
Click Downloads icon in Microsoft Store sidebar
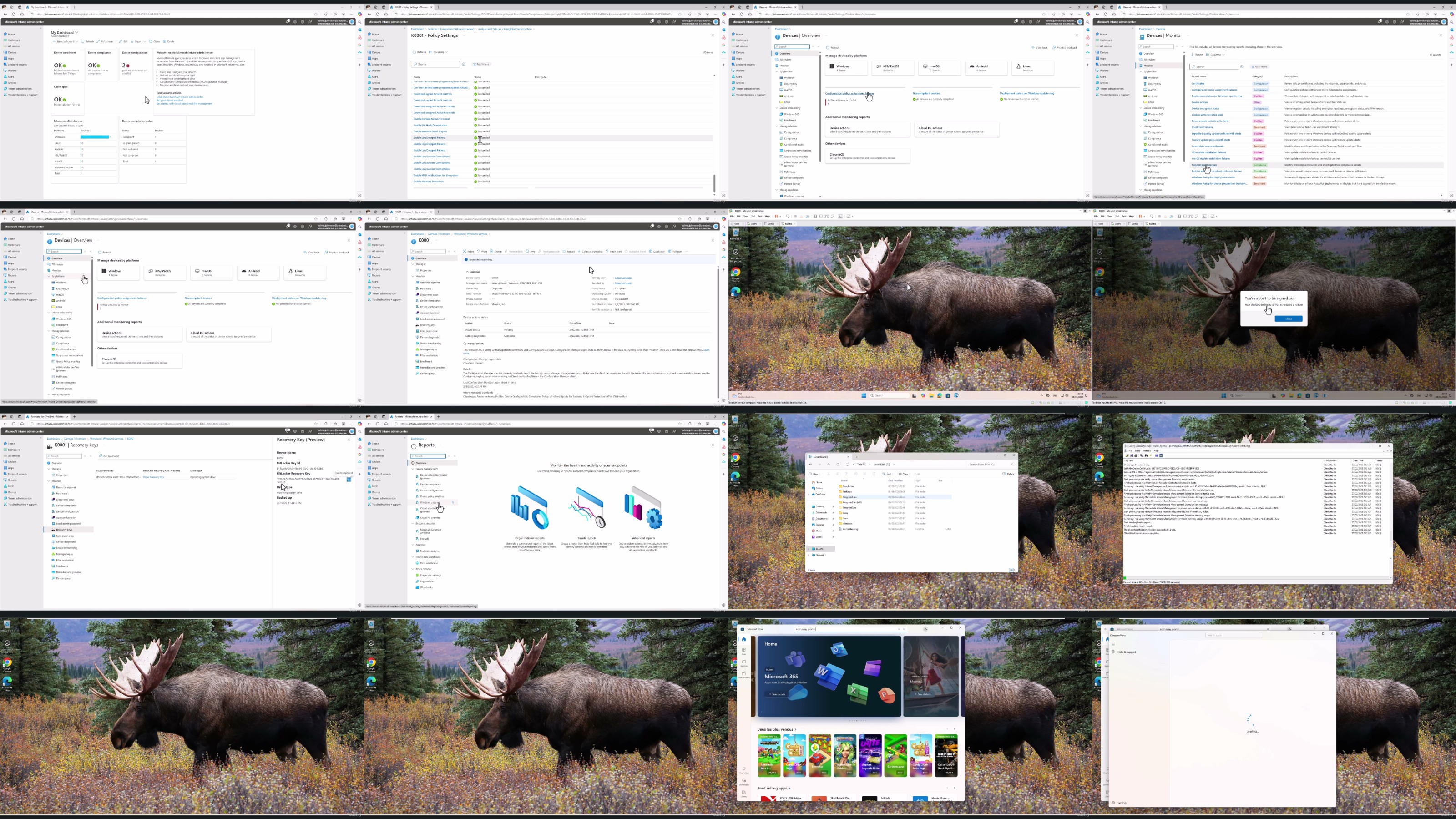(x=744, y=781)
